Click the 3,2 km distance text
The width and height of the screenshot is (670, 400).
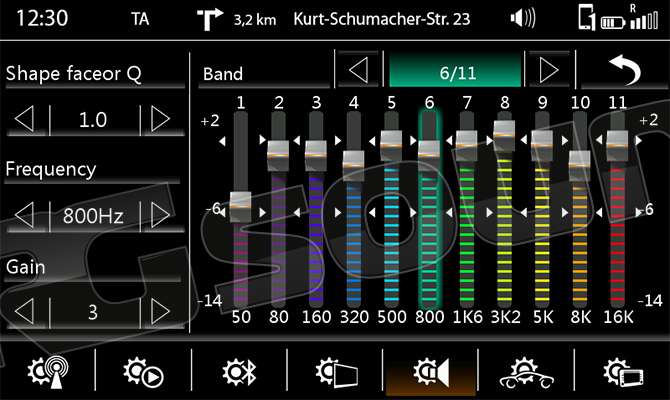(x=255, y=20)
